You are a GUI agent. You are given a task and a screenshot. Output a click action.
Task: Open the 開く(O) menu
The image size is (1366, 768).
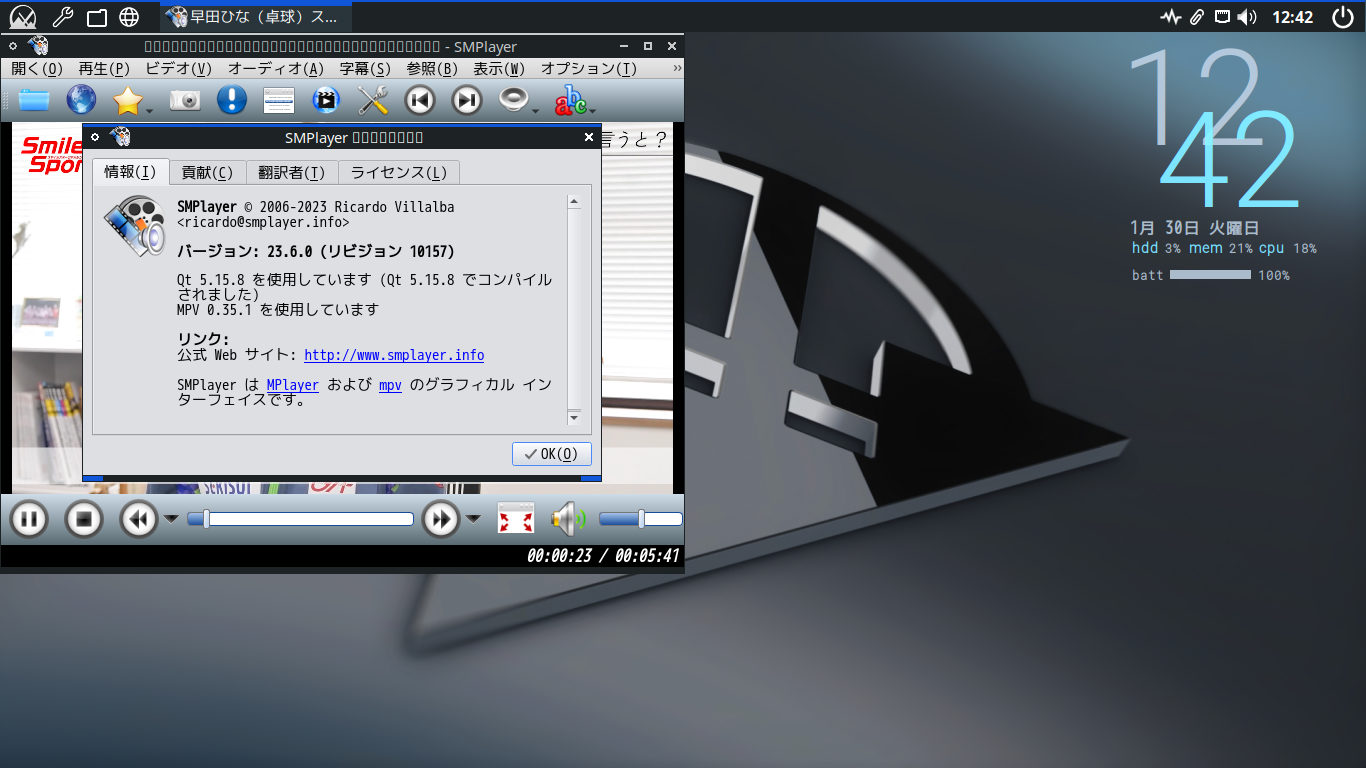(37, 69)
